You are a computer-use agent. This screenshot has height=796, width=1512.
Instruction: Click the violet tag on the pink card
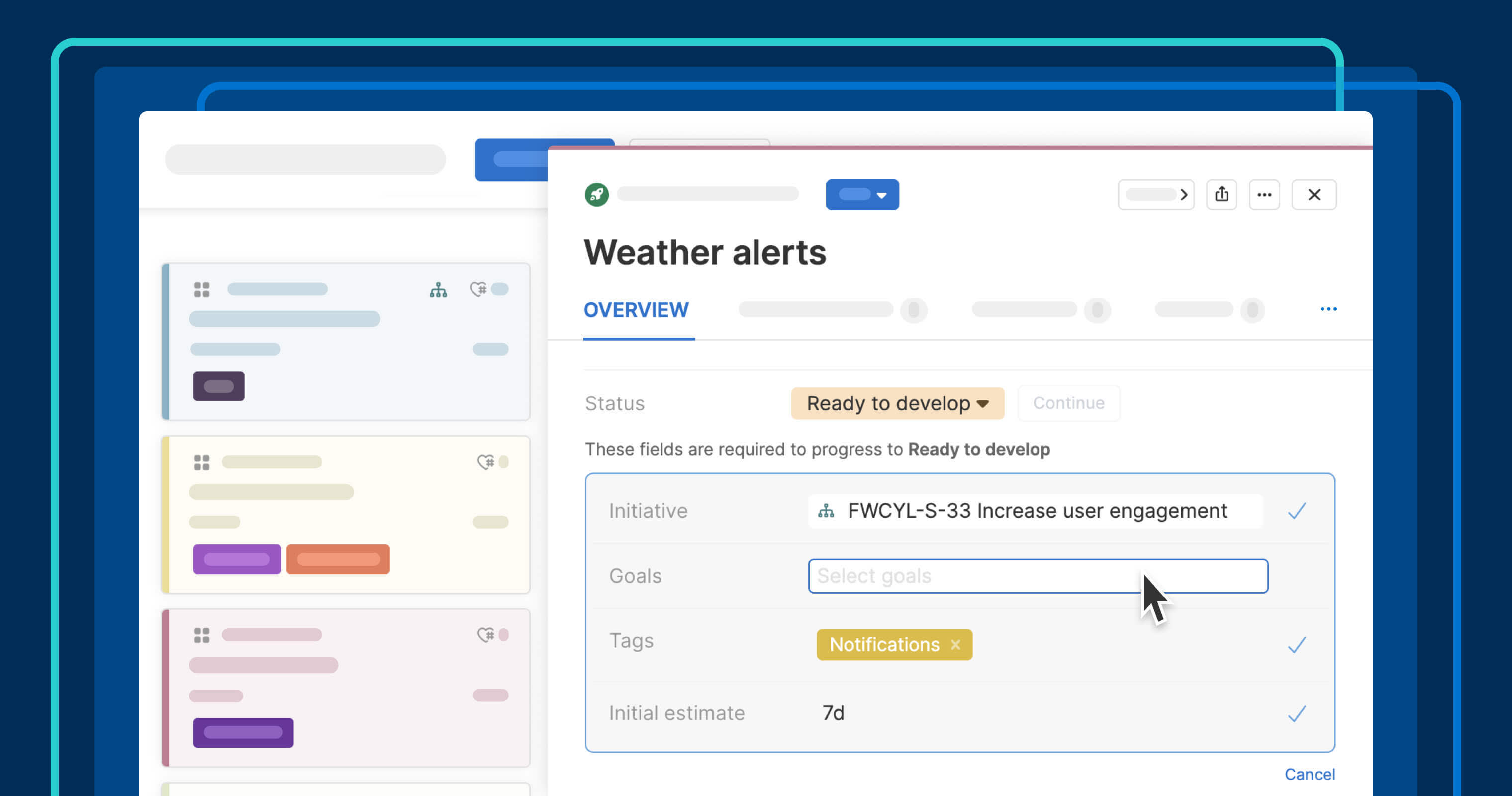(x=243, y=733)
